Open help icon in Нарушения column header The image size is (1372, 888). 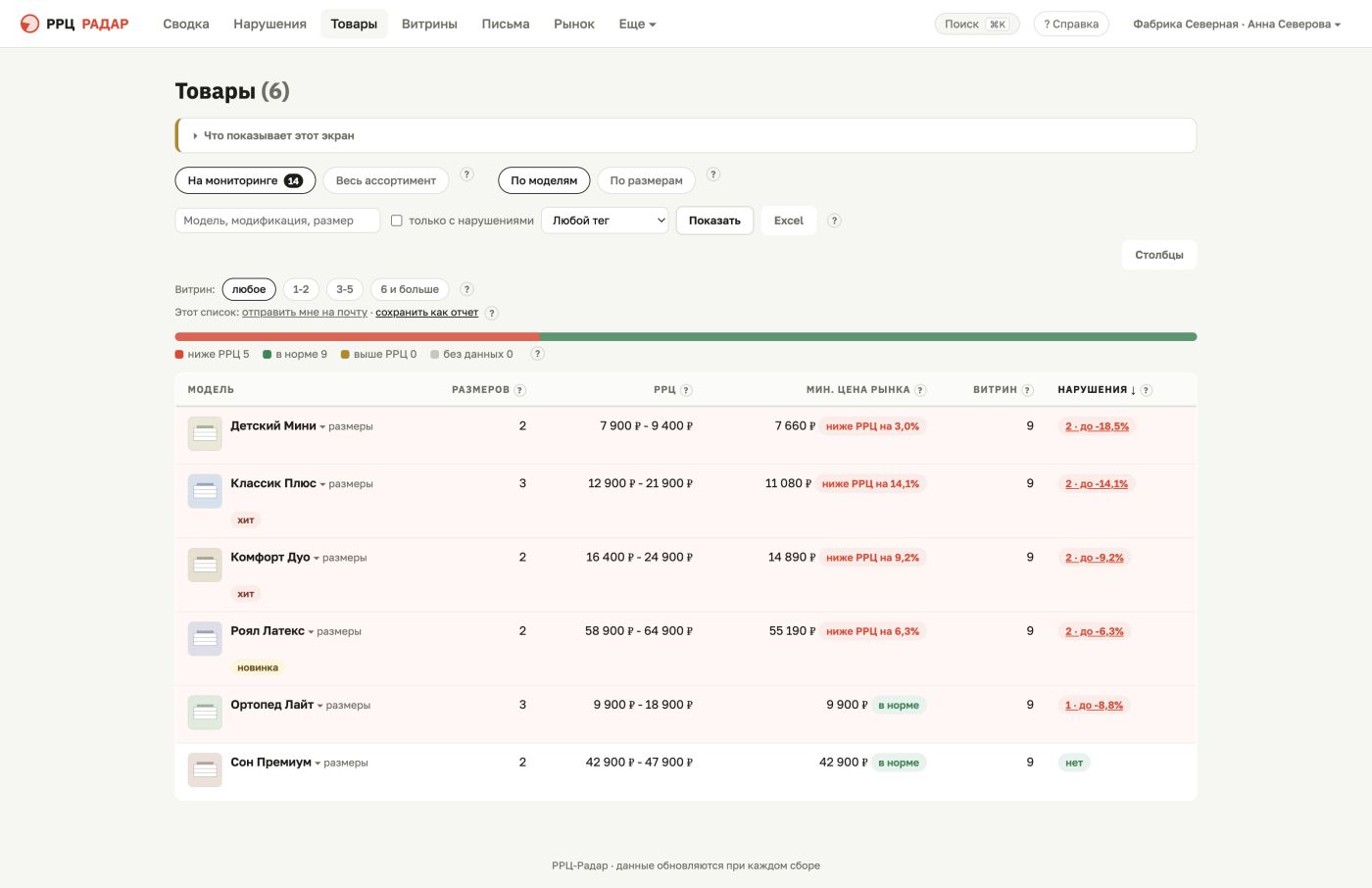point(1147,390)
